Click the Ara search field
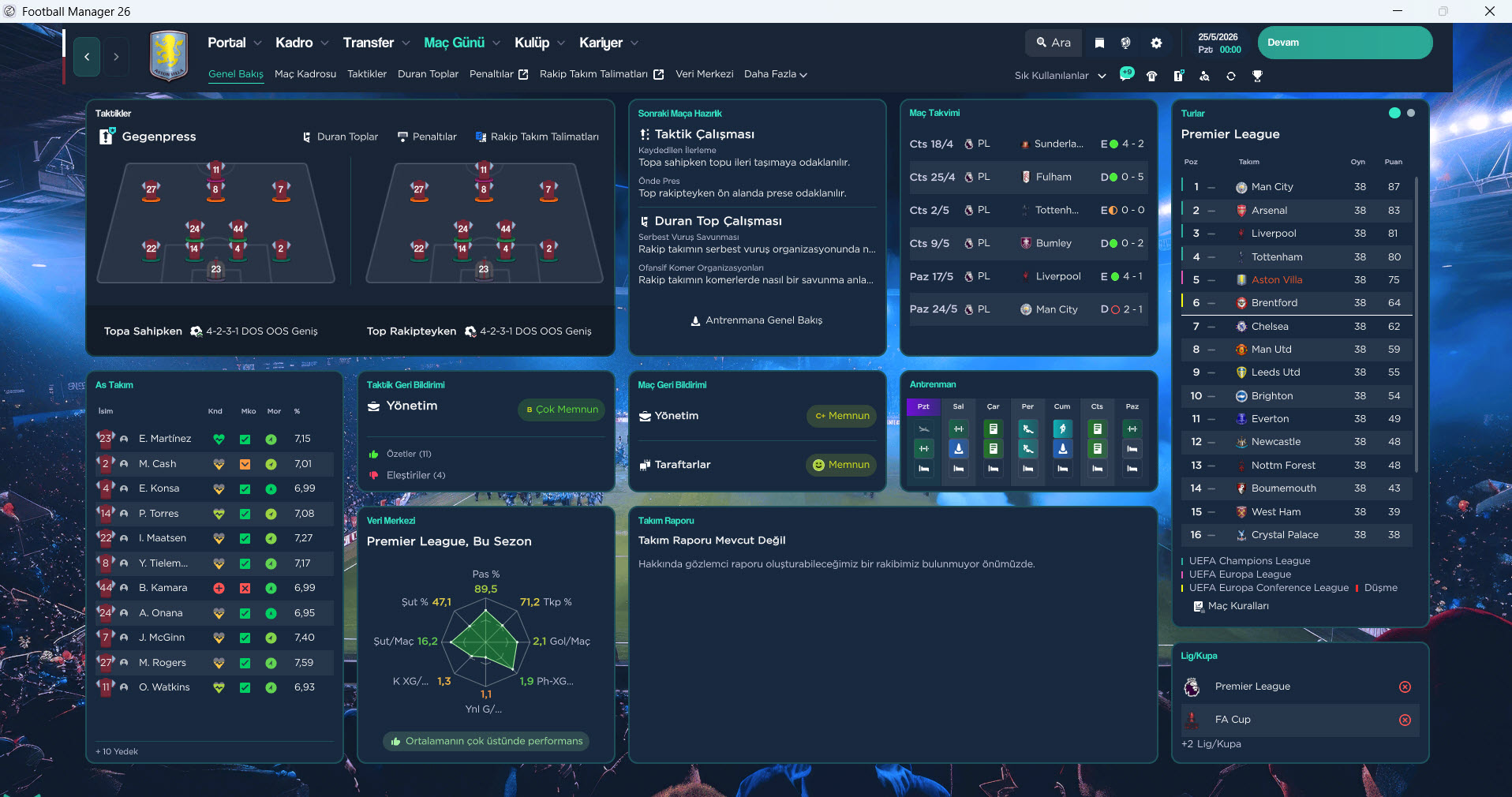The height and width of the screenshot is (797, 1512). [1054, 43]
